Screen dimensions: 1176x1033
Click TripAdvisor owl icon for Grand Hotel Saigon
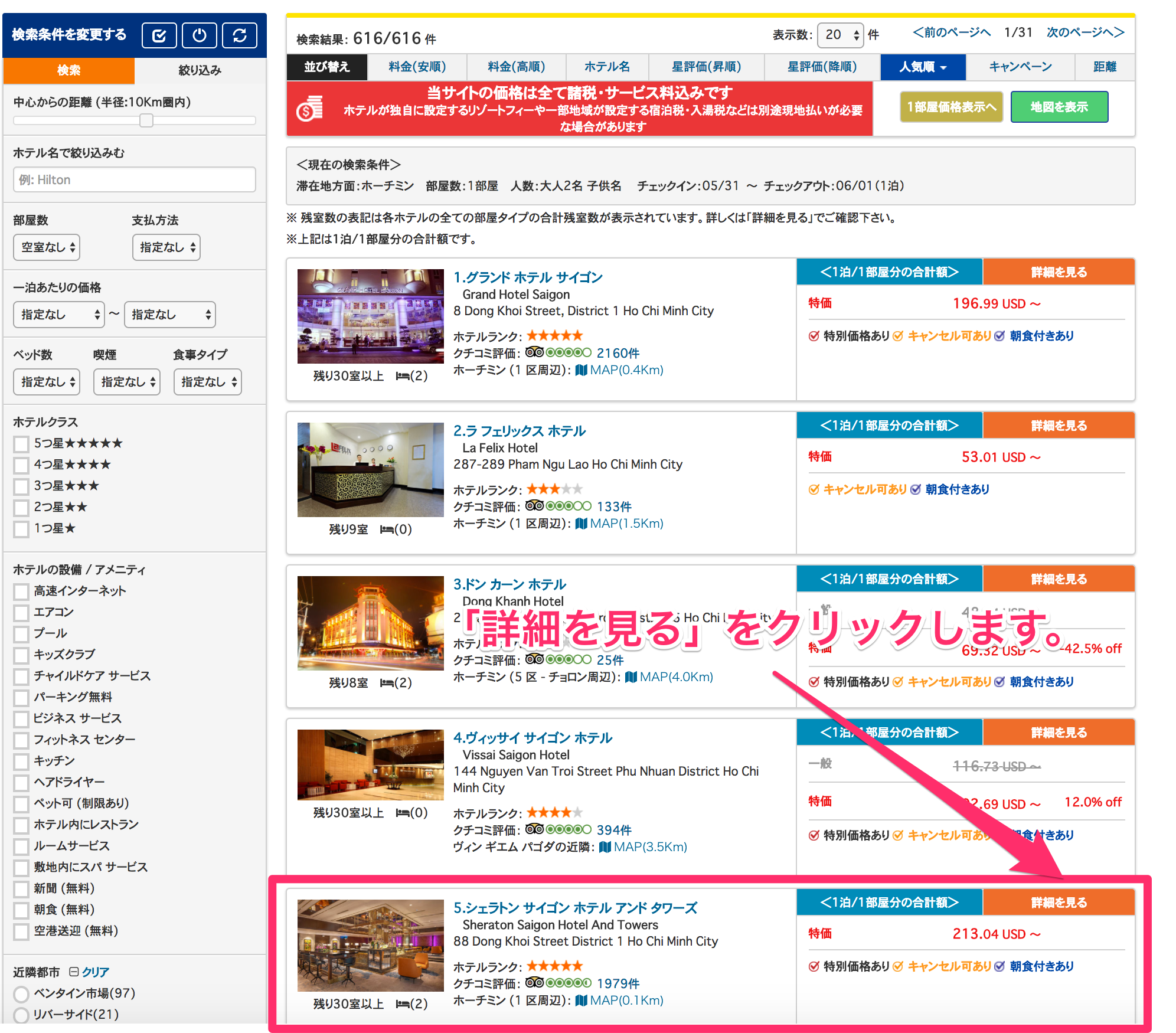534,352
